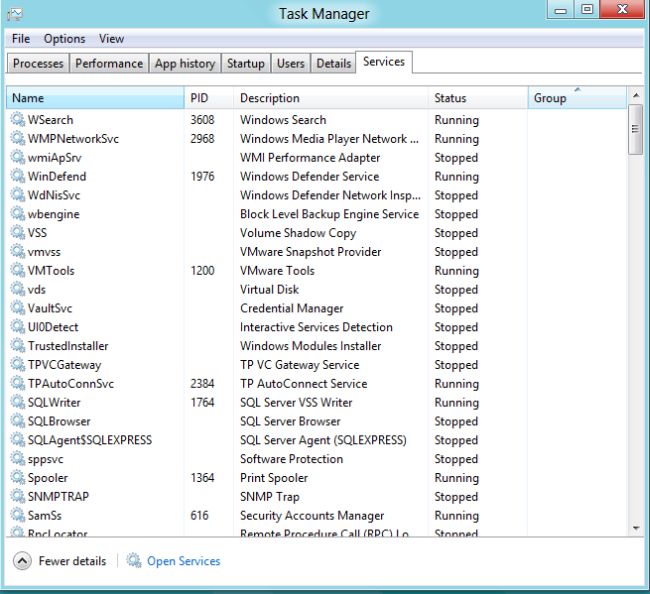Click the gear icon beside SQLWriter
The height and width of the screenshot is (594, 650).
[17, 402]
